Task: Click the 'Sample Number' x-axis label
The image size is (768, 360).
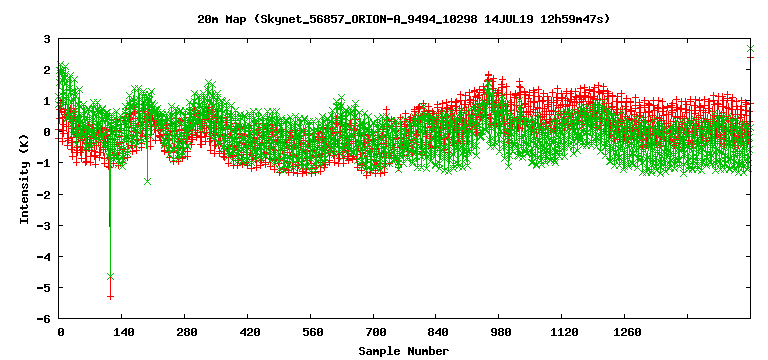Action: point(404,351)
